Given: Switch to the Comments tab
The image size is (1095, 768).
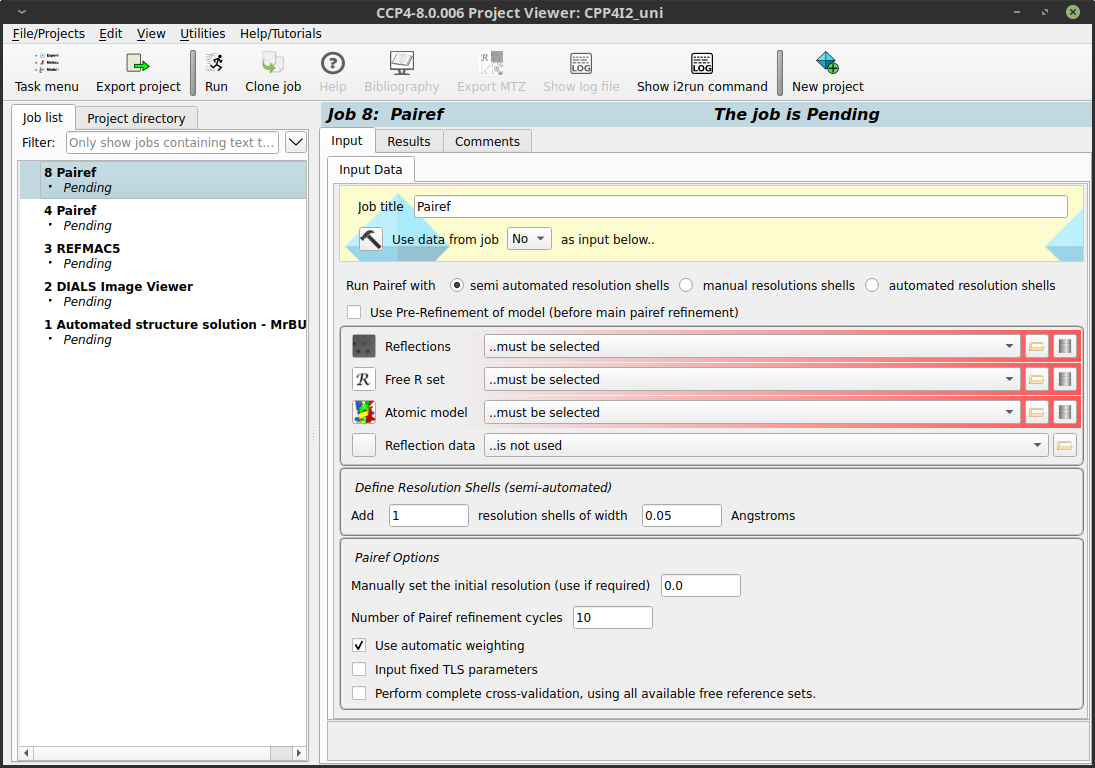Looking at the screenshot, I should tap(487, 141).
